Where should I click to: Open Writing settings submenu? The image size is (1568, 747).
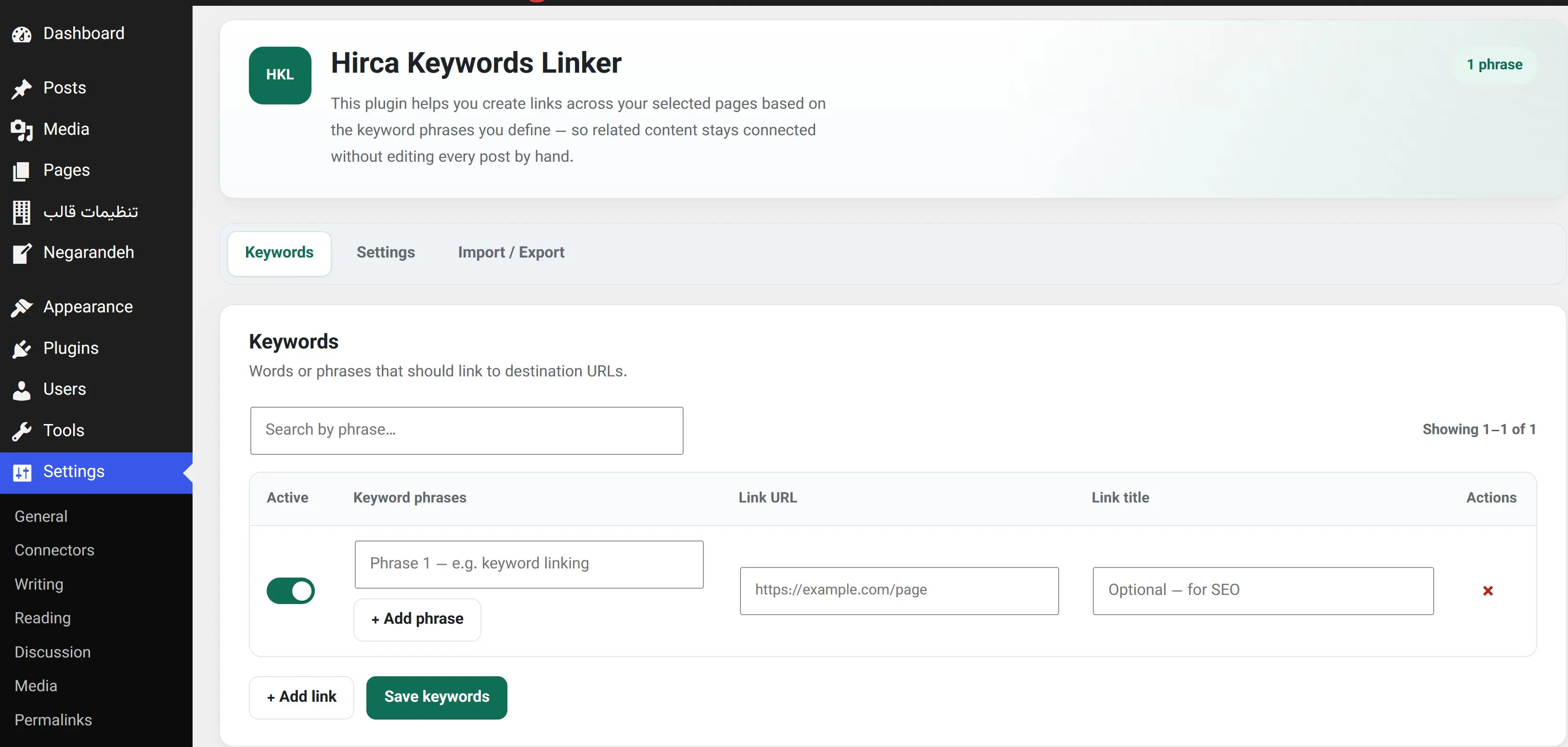pos(39,584)
